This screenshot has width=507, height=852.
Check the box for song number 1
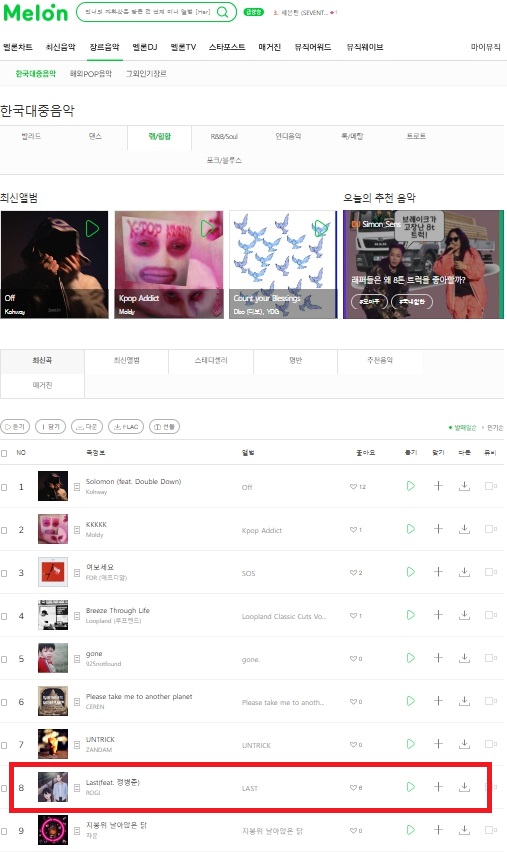4,487
